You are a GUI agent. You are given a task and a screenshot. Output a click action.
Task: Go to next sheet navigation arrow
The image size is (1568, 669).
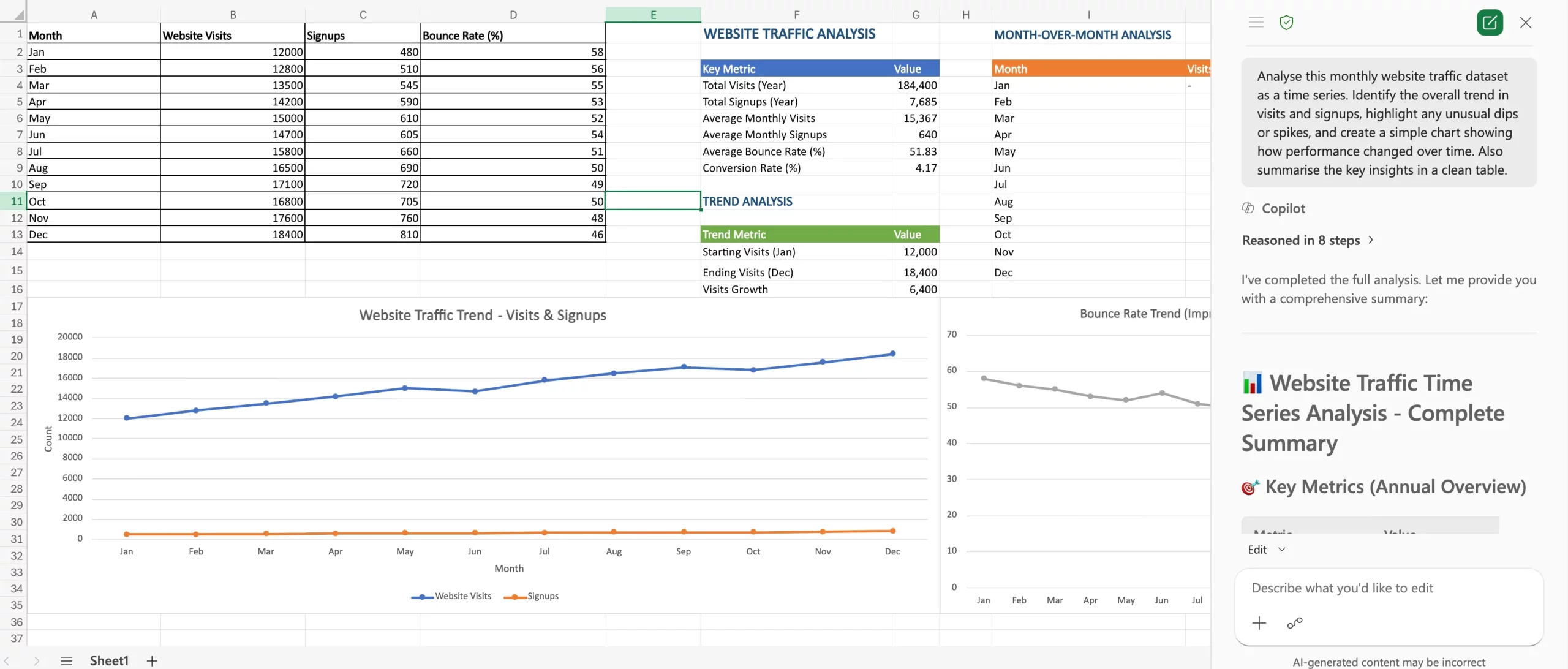click(x=37, y=660)
